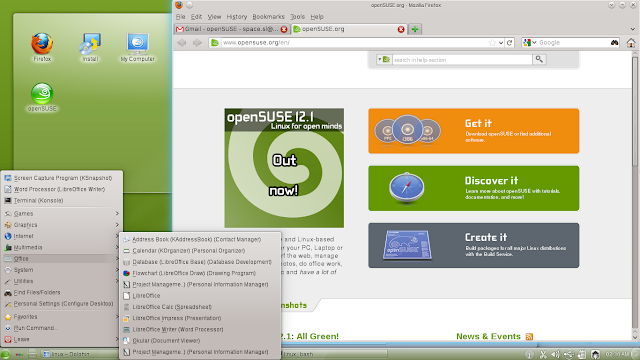This screenshot has width=640, height=360.
Task: Open Okular (Document Viewer)
Action: [x=200, y=340]
